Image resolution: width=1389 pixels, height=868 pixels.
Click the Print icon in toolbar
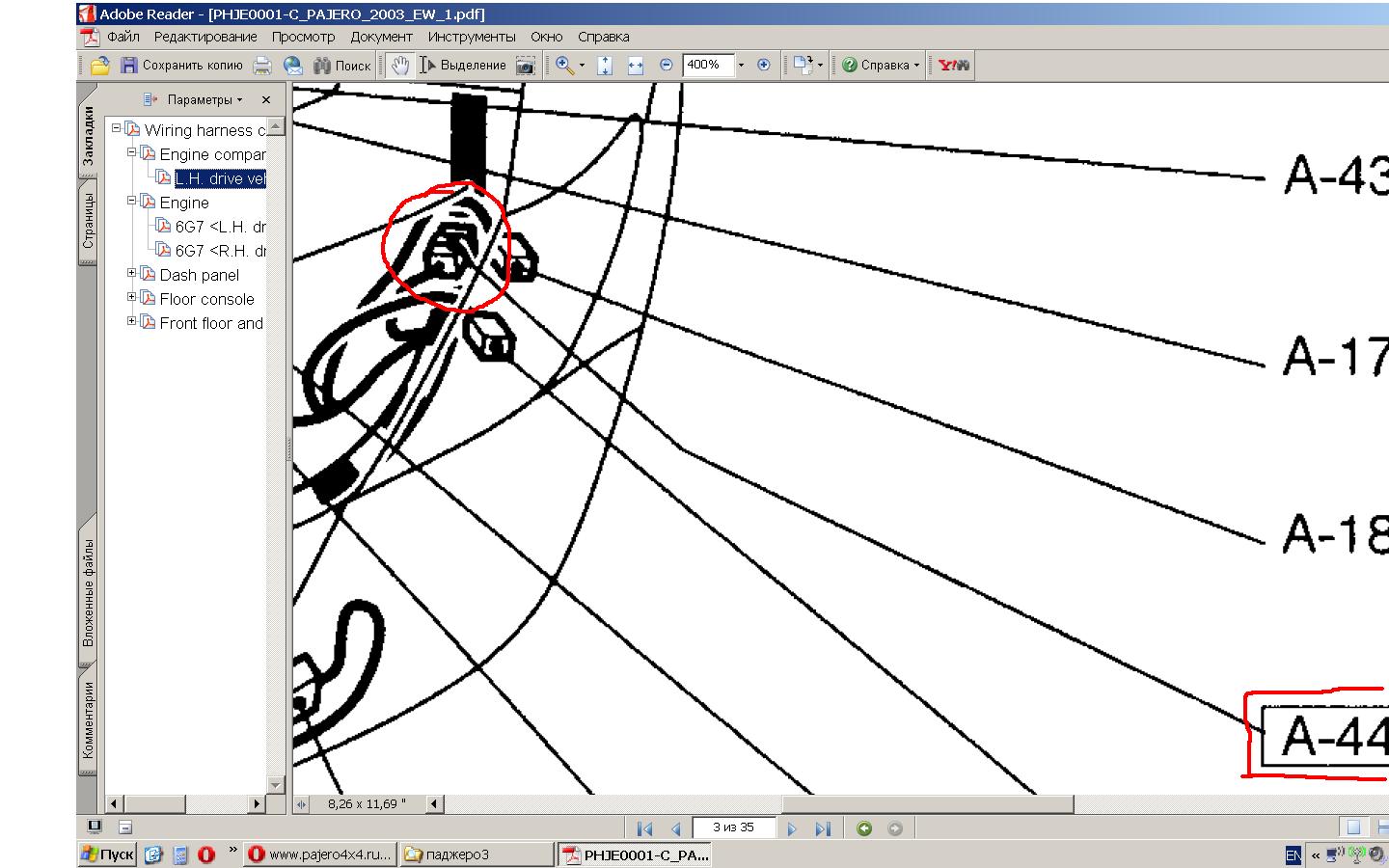tap(261, 66)
